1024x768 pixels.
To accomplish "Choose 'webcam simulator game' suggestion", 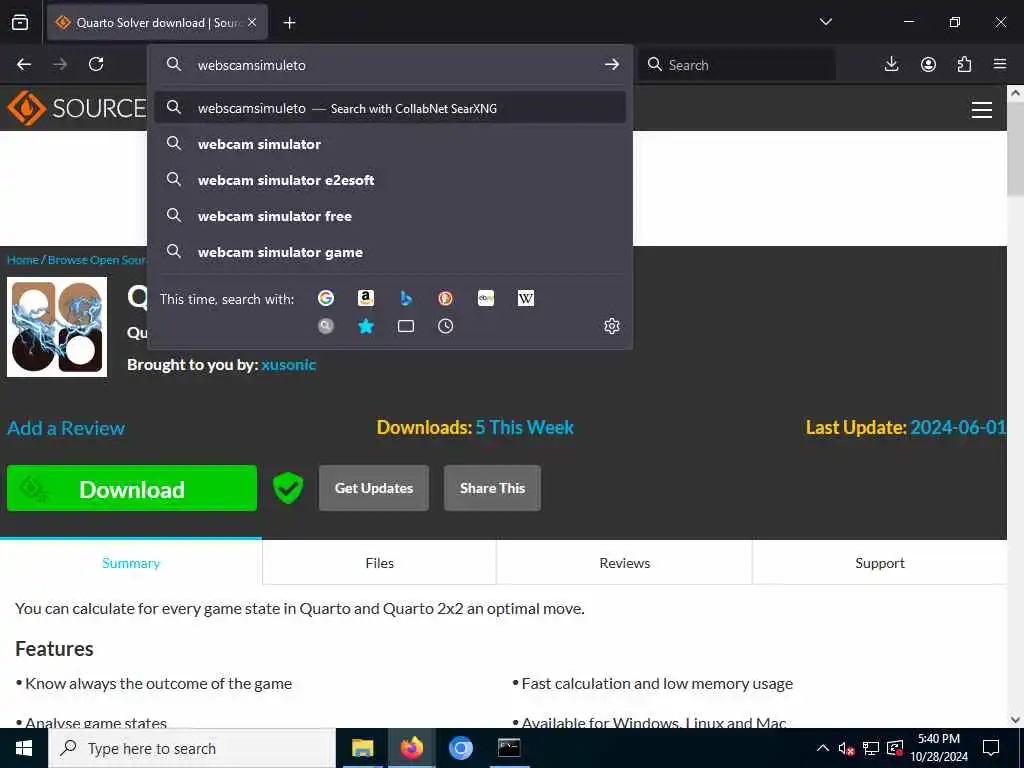I will (x=390, y=252).
